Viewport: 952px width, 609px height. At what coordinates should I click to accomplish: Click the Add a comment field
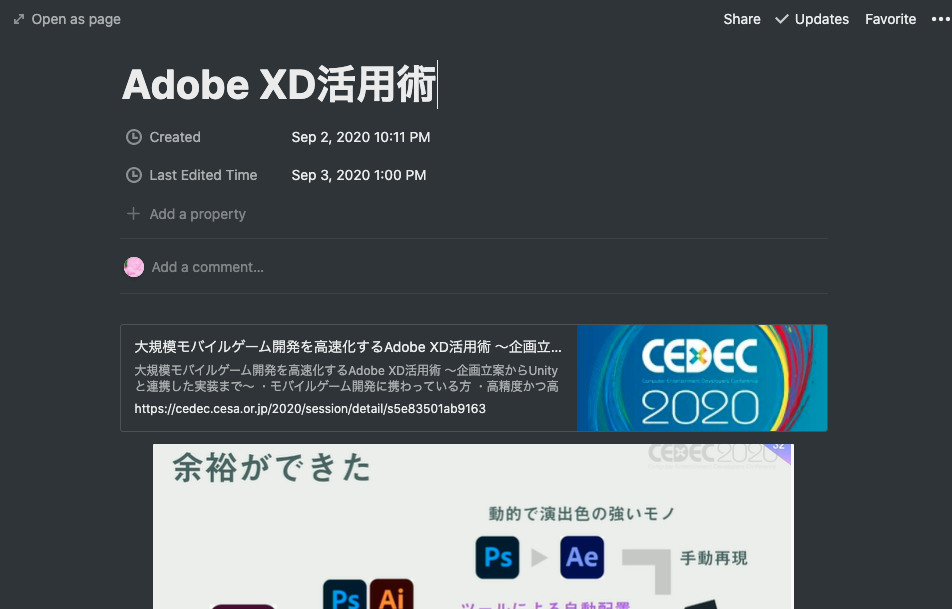[474, 267]
